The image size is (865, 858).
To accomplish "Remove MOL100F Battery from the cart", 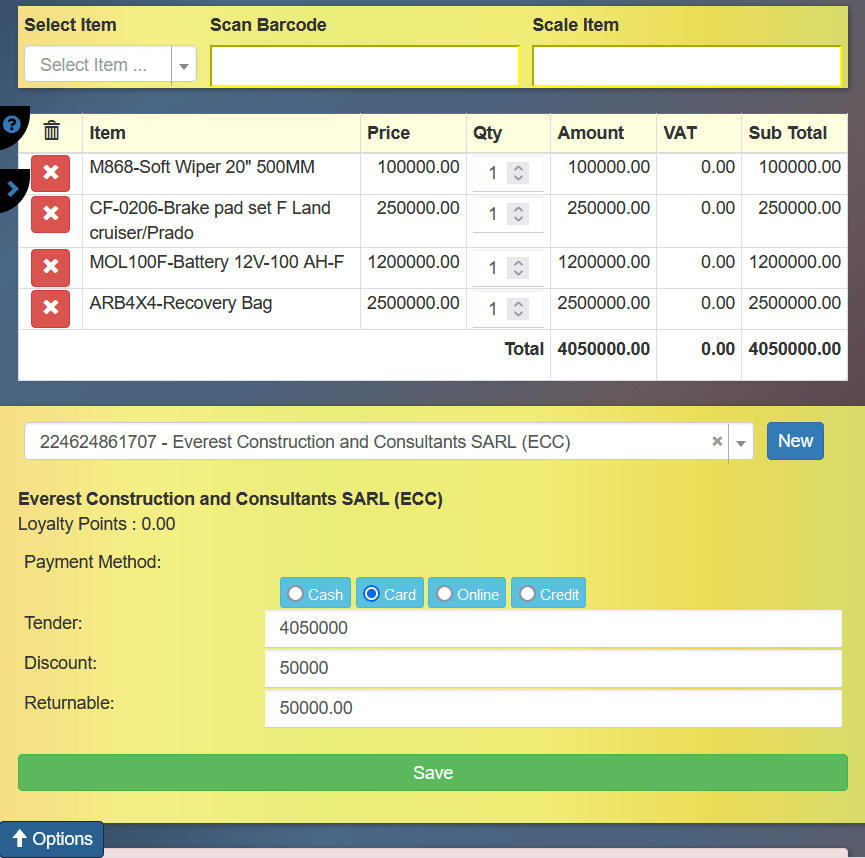I will [x=50, y=268].
